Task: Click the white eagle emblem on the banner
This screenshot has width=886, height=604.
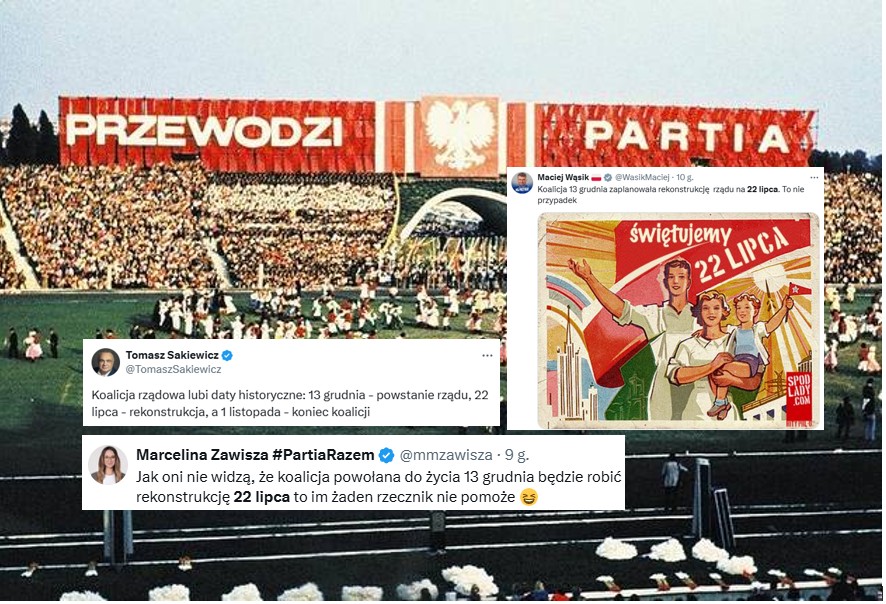Action: (460, 136)
